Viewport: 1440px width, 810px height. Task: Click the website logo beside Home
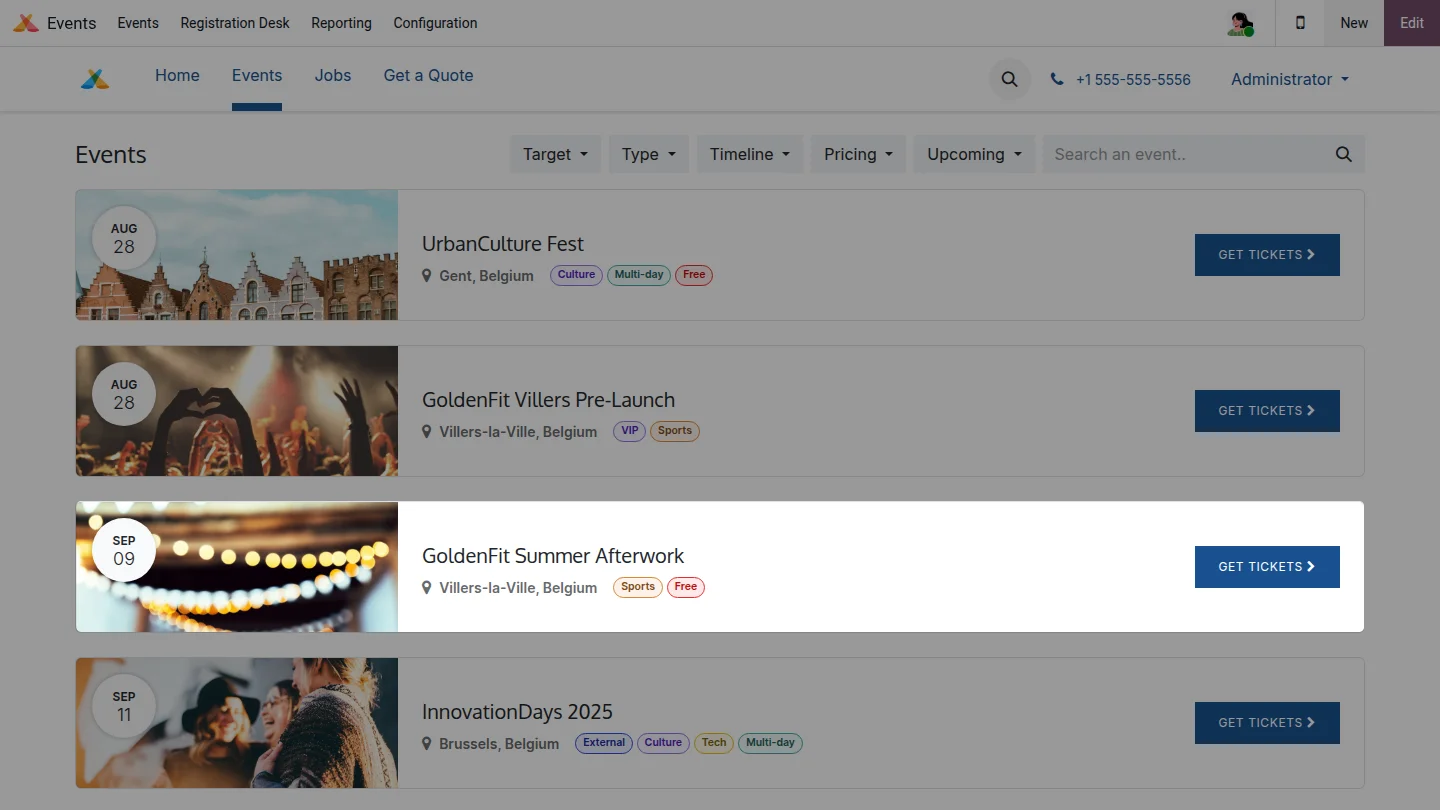coord(95,79)
